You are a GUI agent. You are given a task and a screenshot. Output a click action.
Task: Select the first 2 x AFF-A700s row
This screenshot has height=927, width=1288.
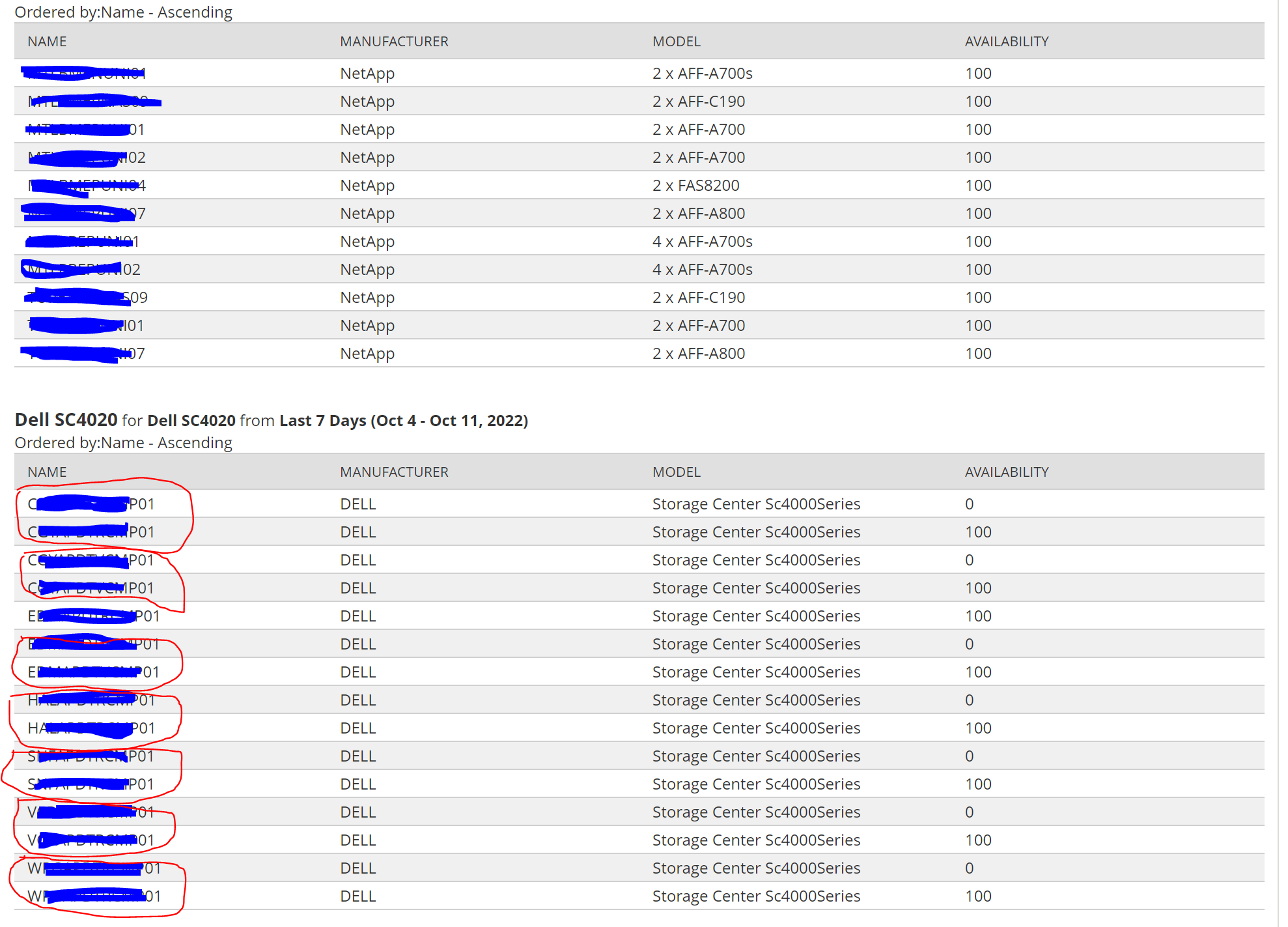tap(702, 74)
